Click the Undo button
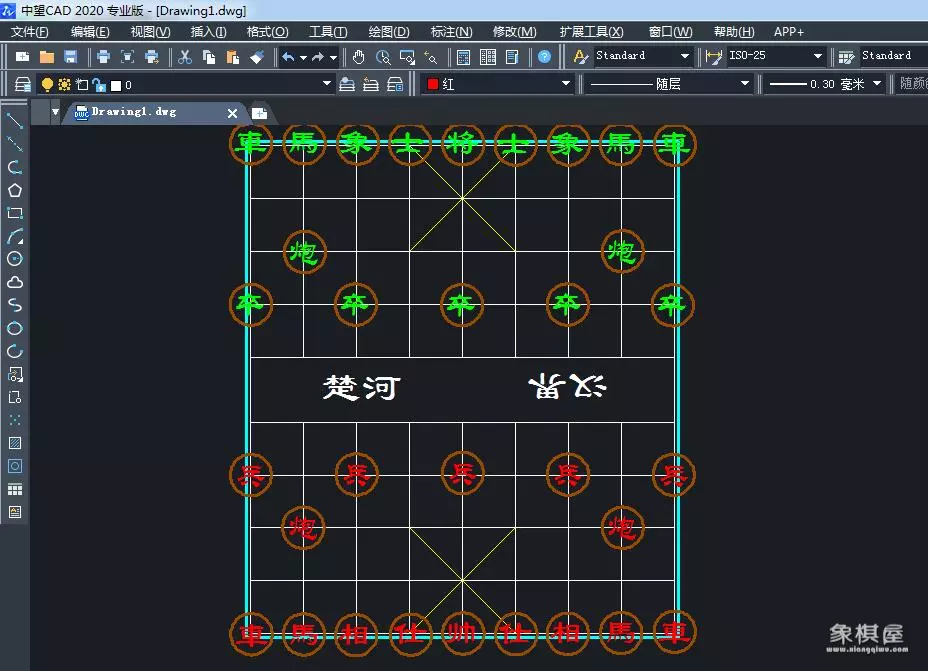Viewport: 928px width, 671px height. coord(287,58)
